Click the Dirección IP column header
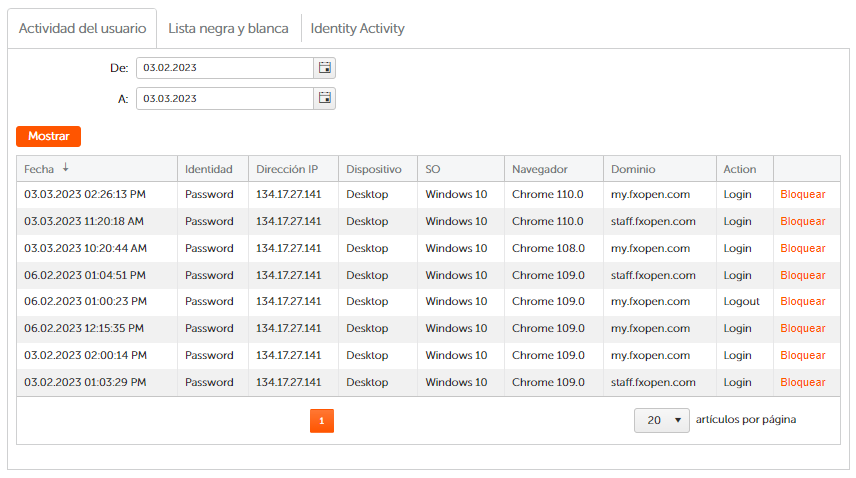 click(x=287, y=169)
